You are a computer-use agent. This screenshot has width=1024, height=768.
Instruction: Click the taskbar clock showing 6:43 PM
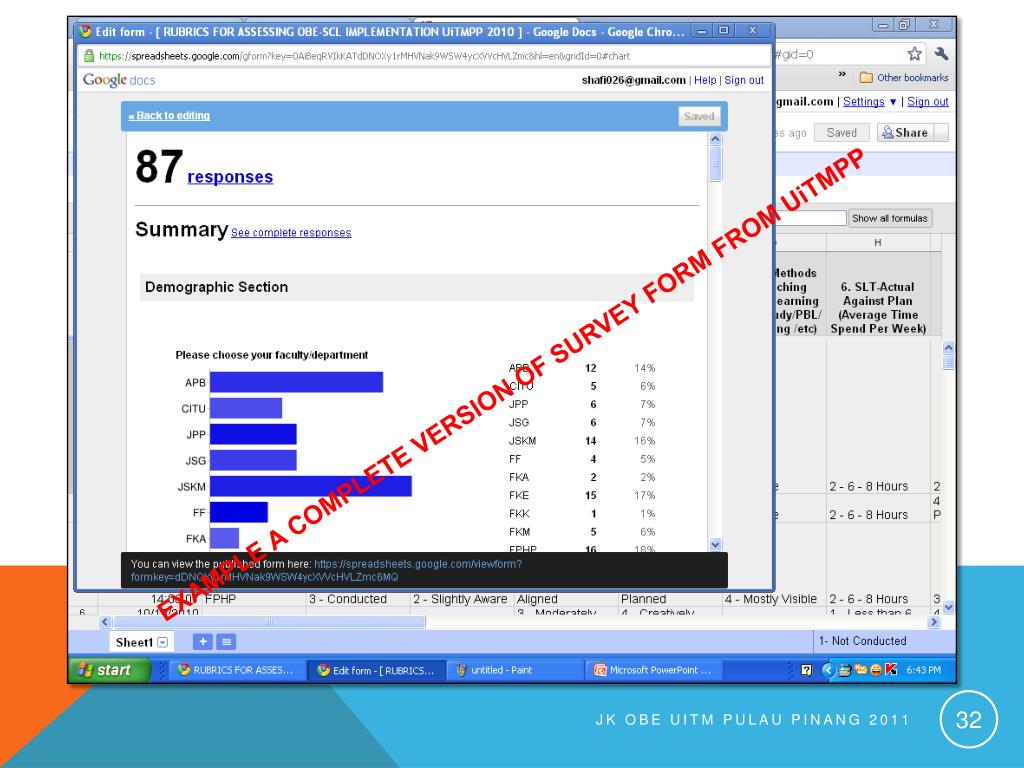click(924, 670)
